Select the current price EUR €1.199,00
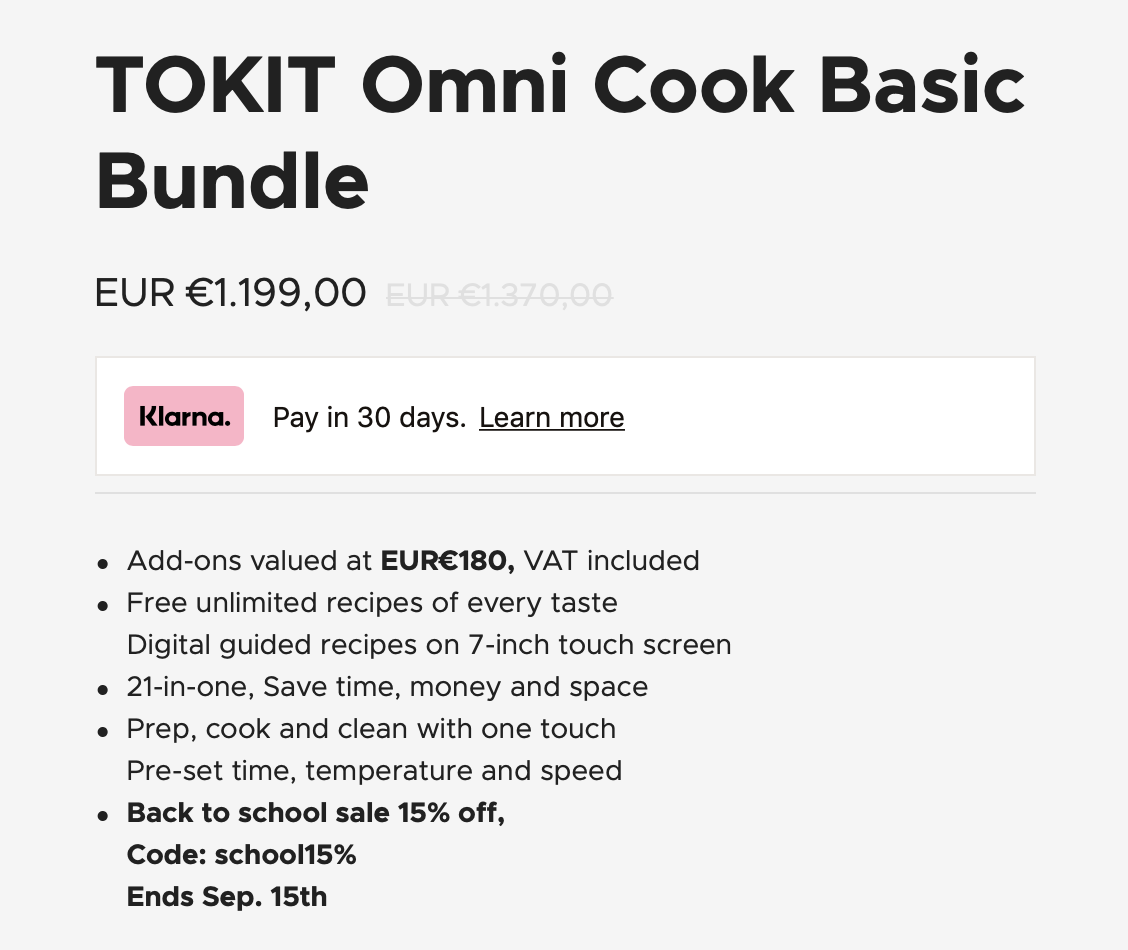This screenshot has width=1128, height=950. (x=230, y=293)
